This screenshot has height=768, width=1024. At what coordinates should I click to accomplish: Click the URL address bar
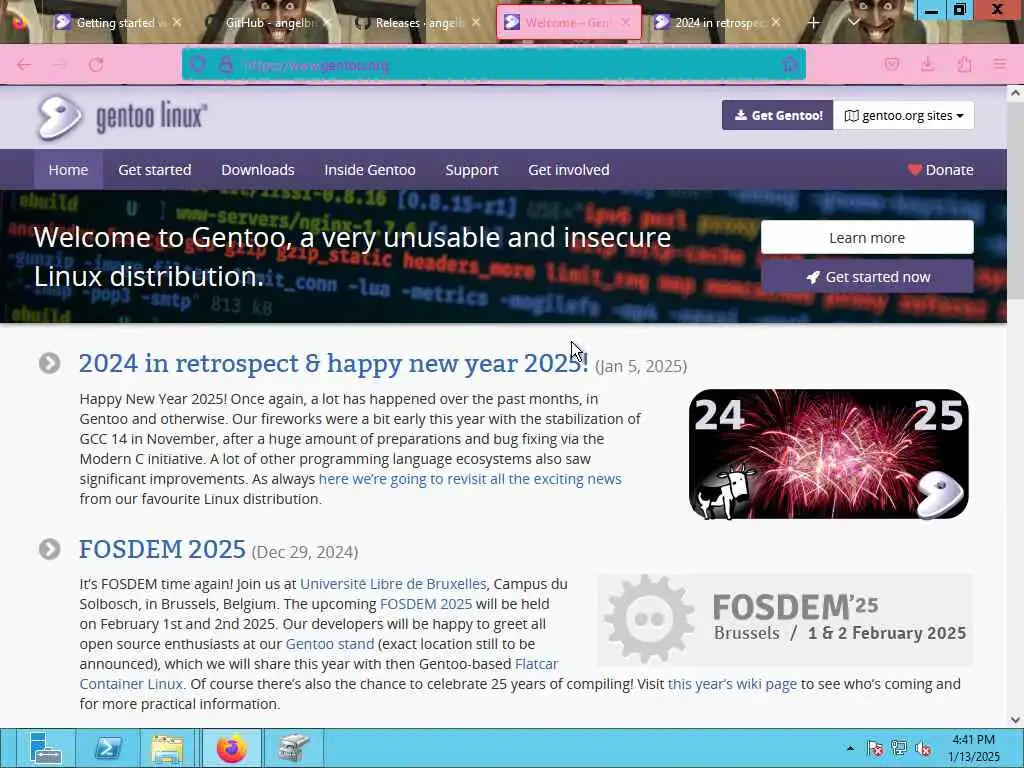493,65
